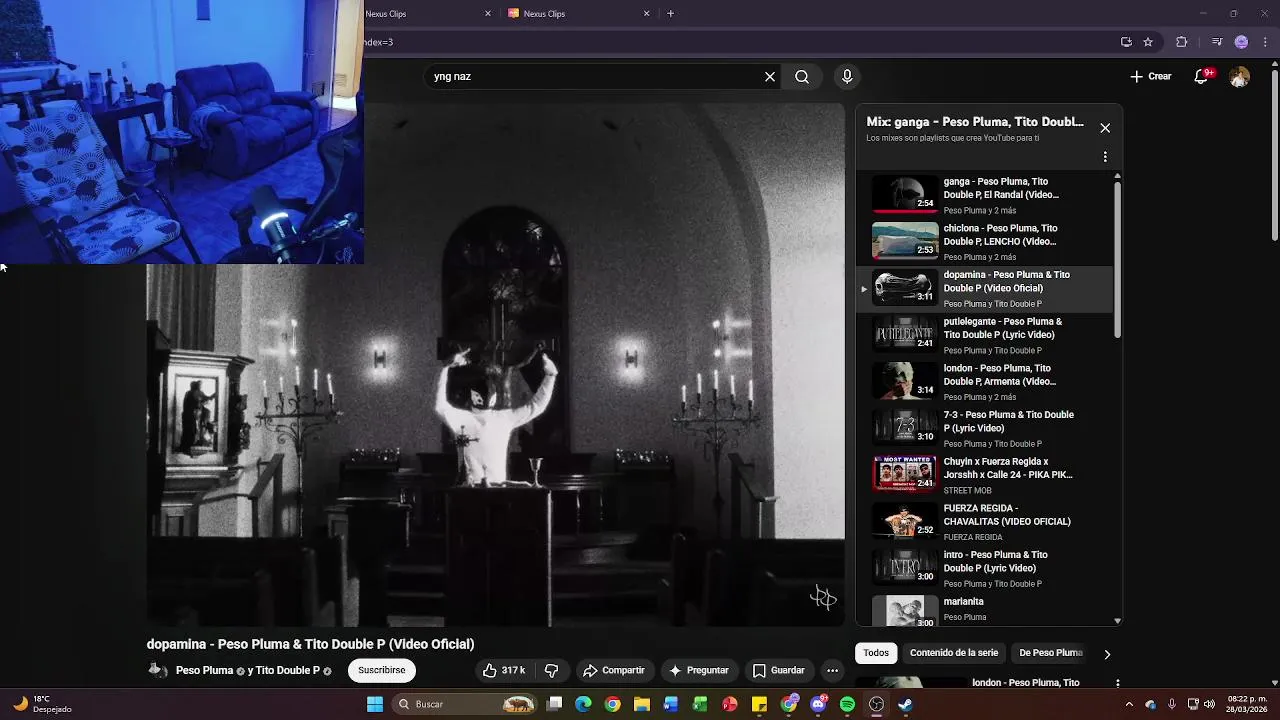Open a new browser tab
The height and width of the screenshot is (720, 1280).
tap(670, 14)
